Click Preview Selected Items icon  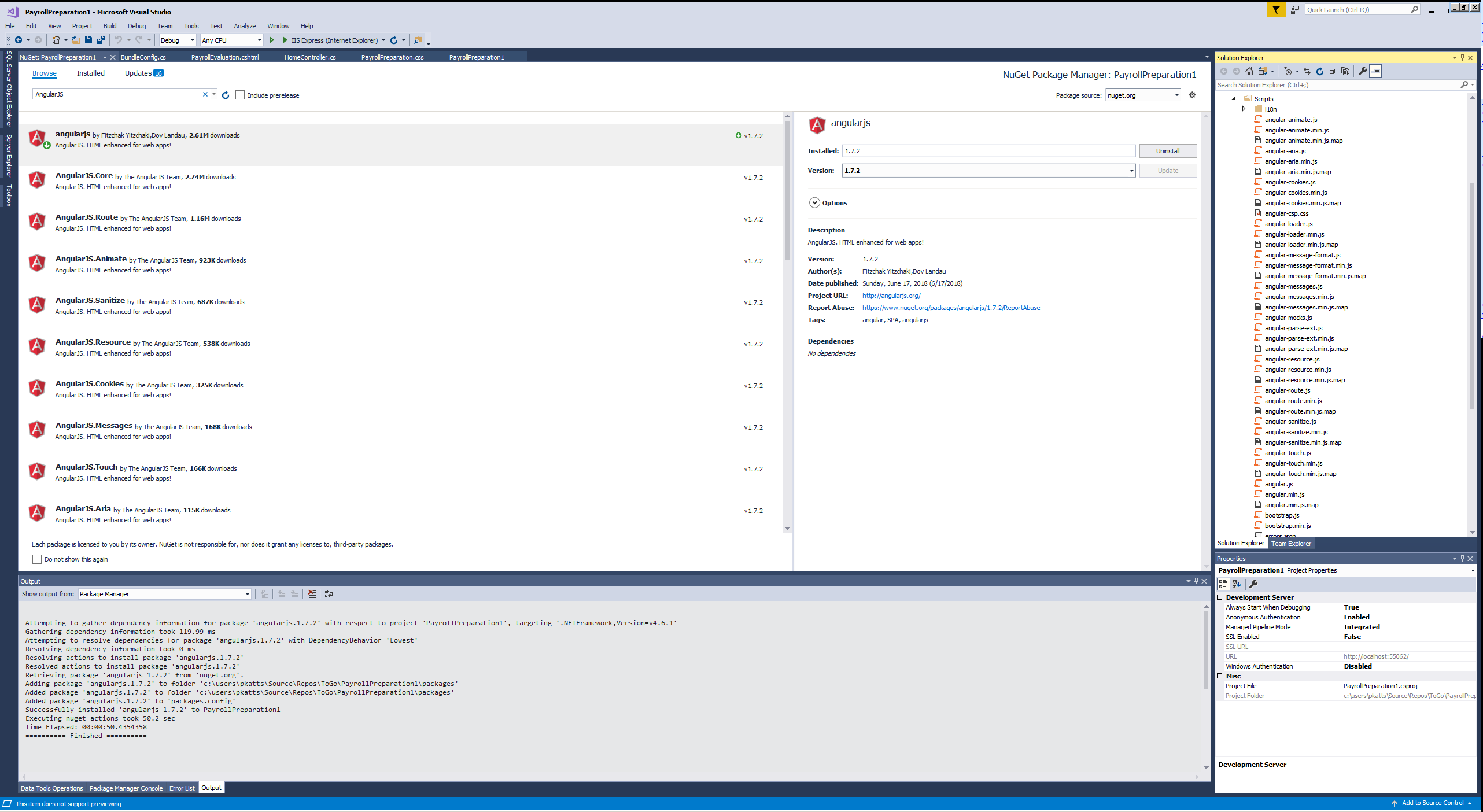[1375, 71]
